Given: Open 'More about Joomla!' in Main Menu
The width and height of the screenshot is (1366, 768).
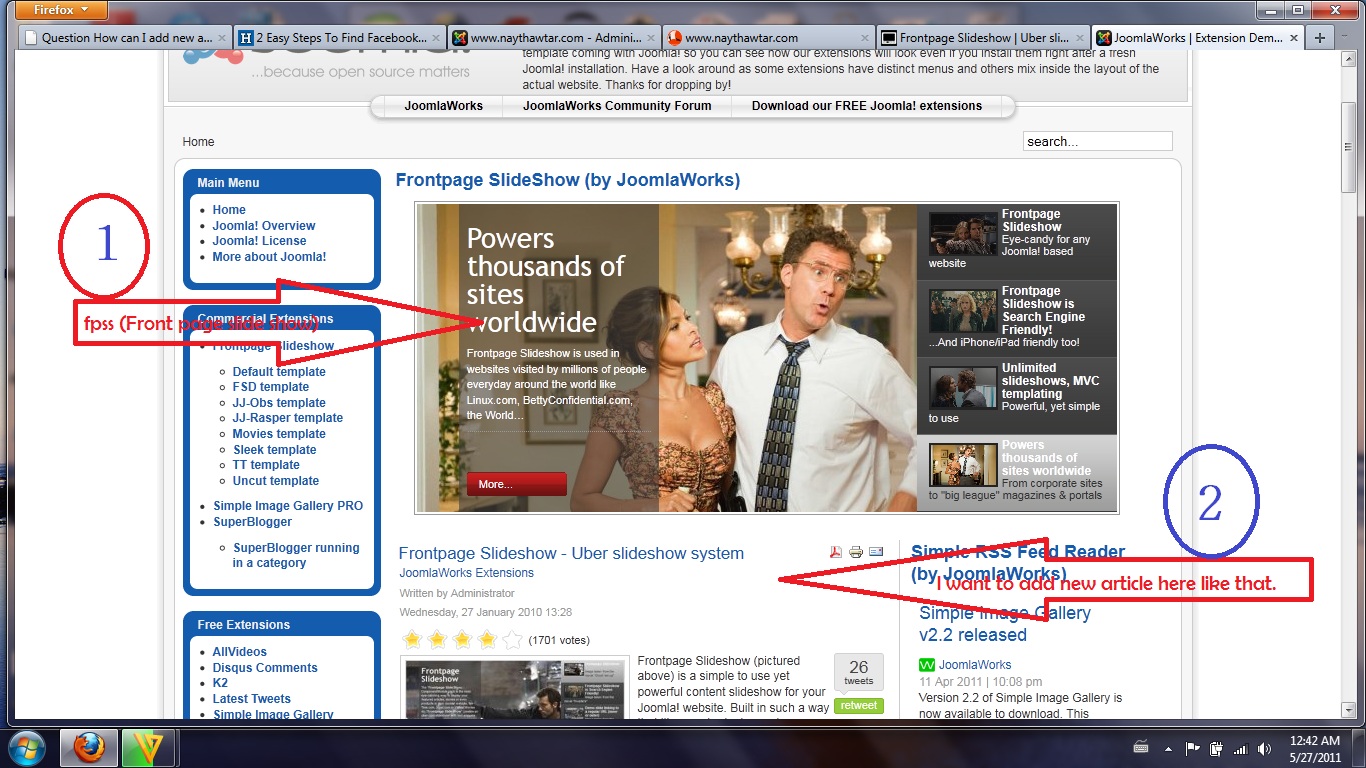Looking at the screenshot, I should (x=269, y=257).
